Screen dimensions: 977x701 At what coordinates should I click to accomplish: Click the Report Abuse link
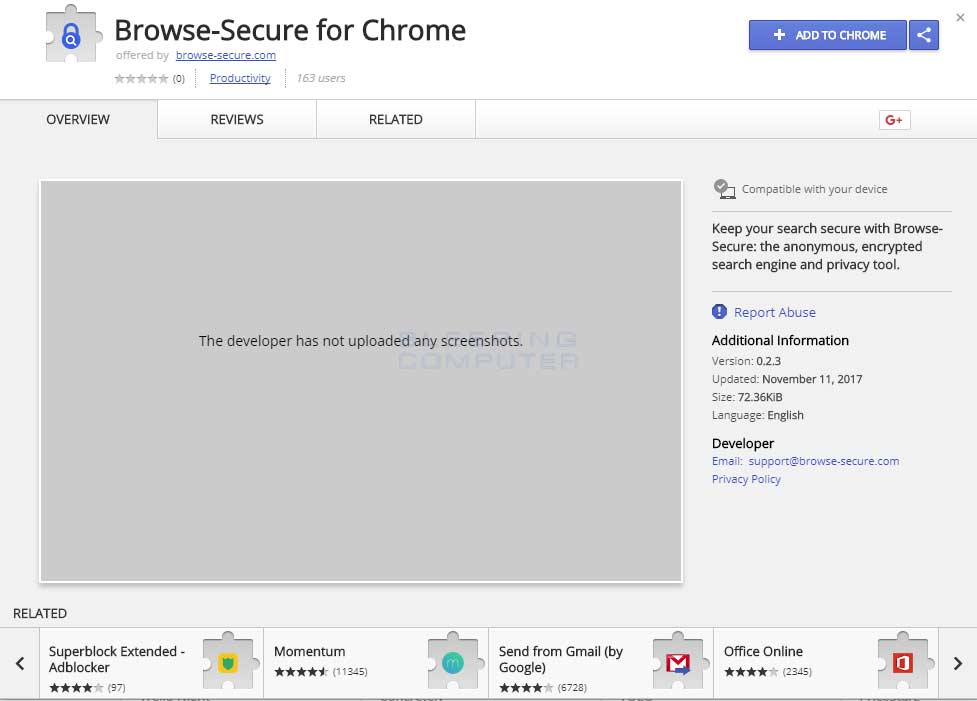tap(775, 312)
